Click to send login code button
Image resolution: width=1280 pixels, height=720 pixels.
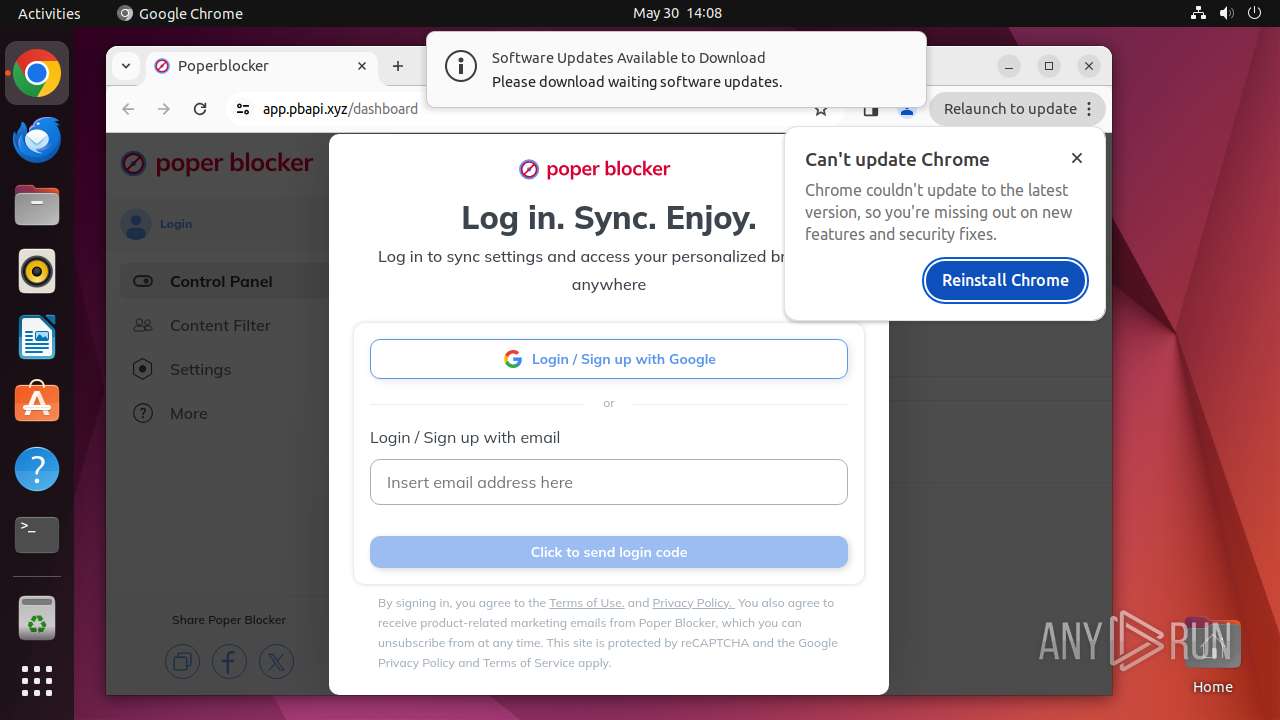point(609,552)
